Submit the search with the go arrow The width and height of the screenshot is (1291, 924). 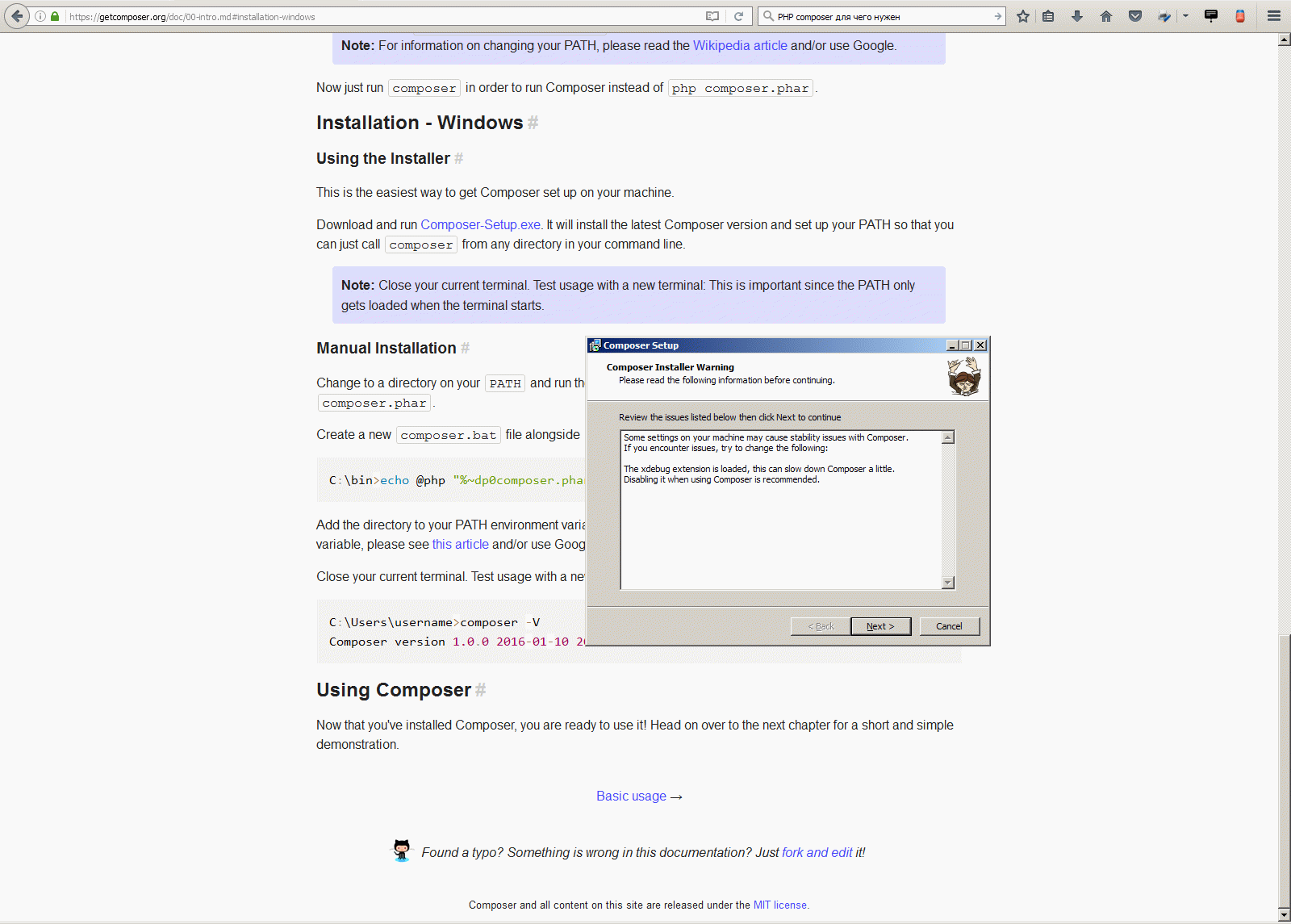click(997, 16)
